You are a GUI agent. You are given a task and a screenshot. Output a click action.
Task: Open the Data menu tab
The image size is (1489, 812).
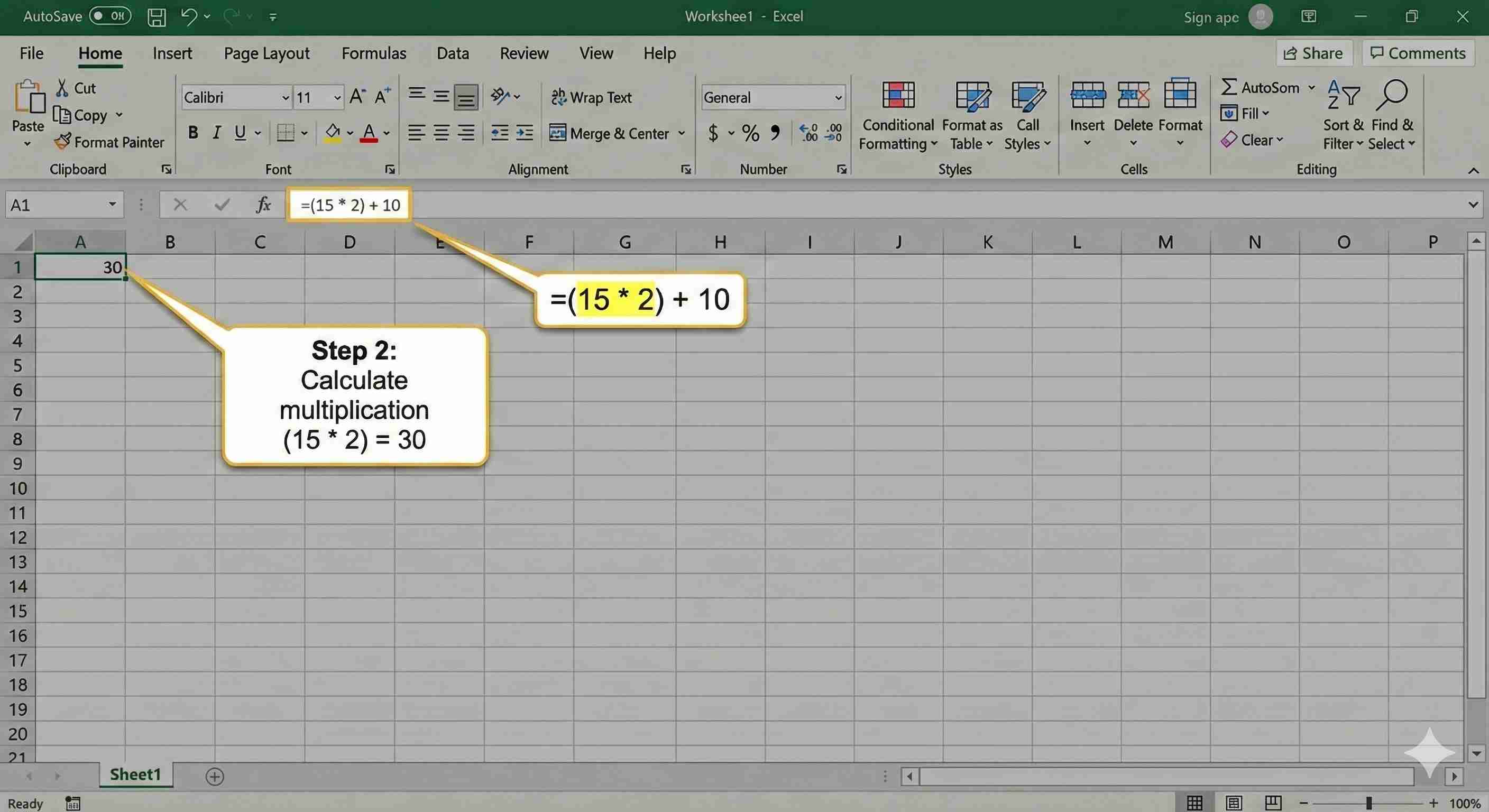coord(453,52)
